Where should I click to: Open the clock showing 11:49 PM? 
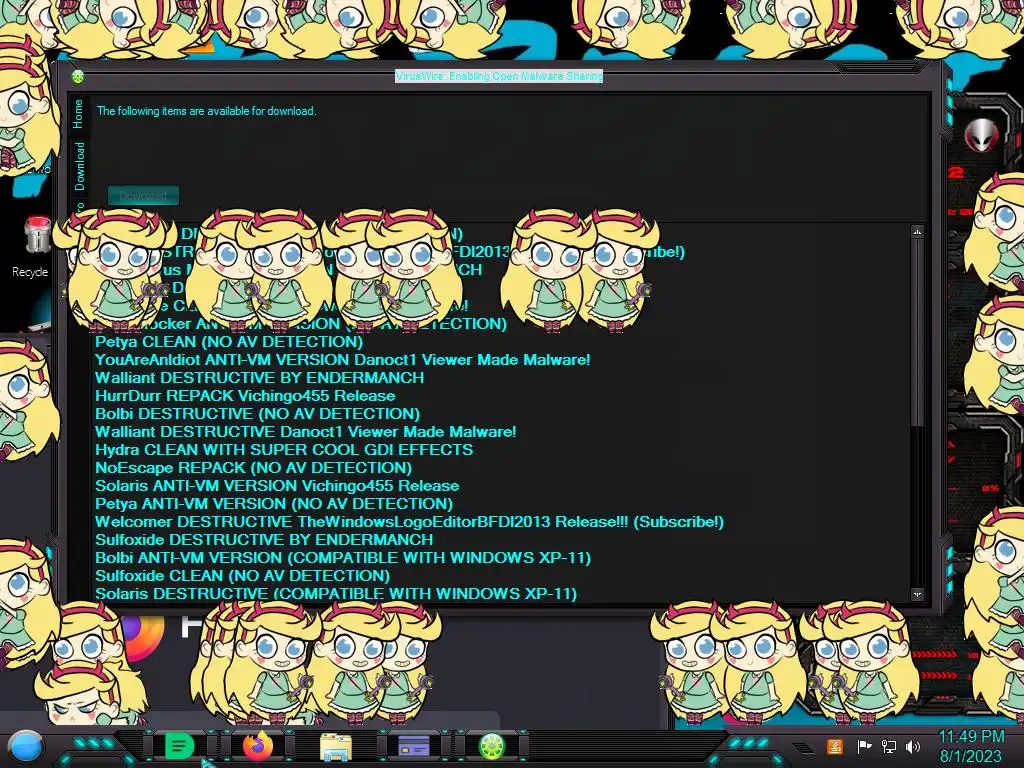click(970, 746)
